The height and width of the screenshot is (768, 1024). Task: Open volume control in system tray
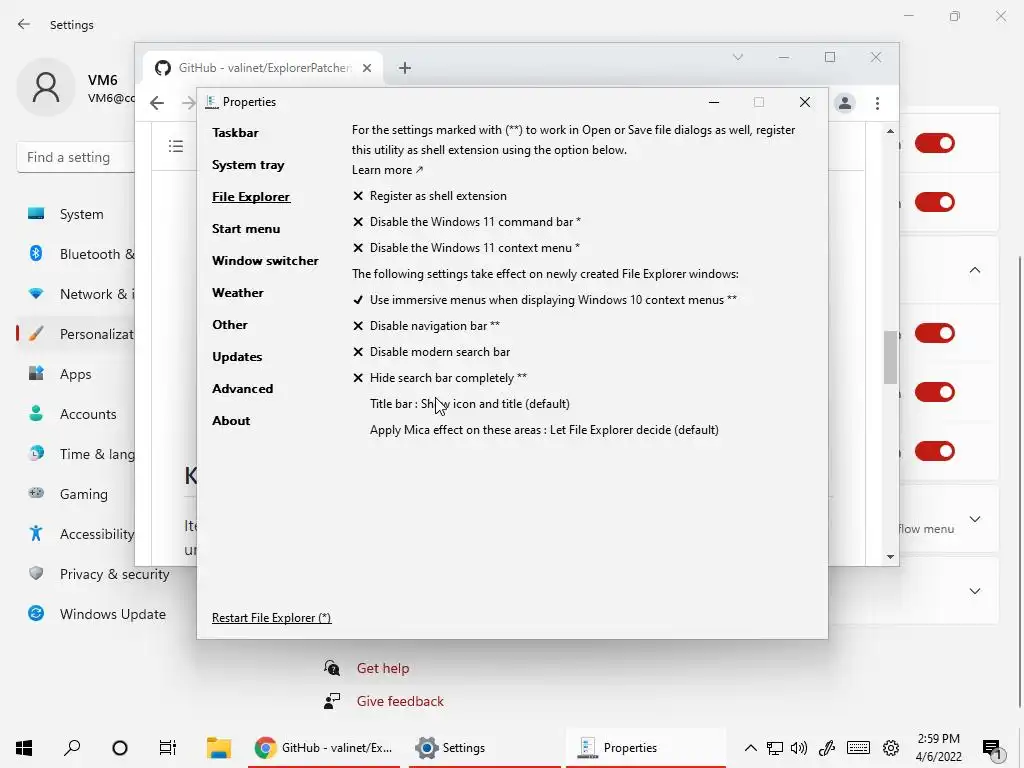(799, 748)
